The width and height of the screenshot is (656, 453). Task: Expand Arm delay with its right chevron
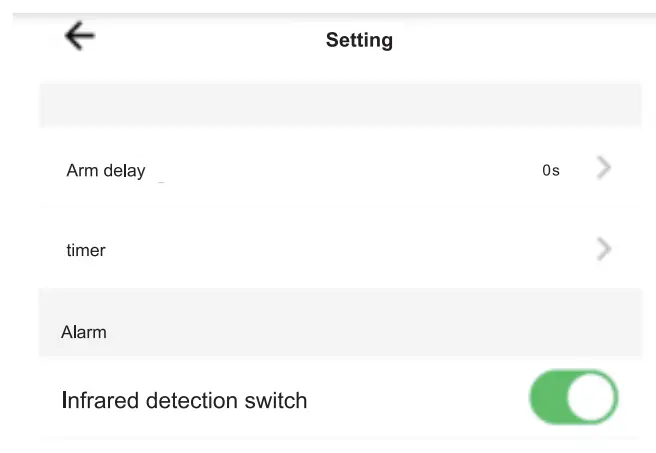click(603, 169)
